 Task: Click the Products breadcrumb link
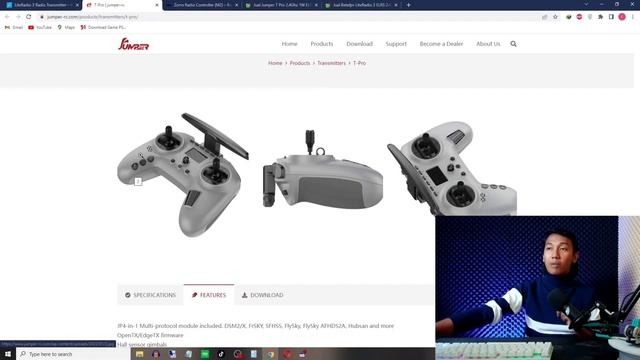tap(300, 63)
